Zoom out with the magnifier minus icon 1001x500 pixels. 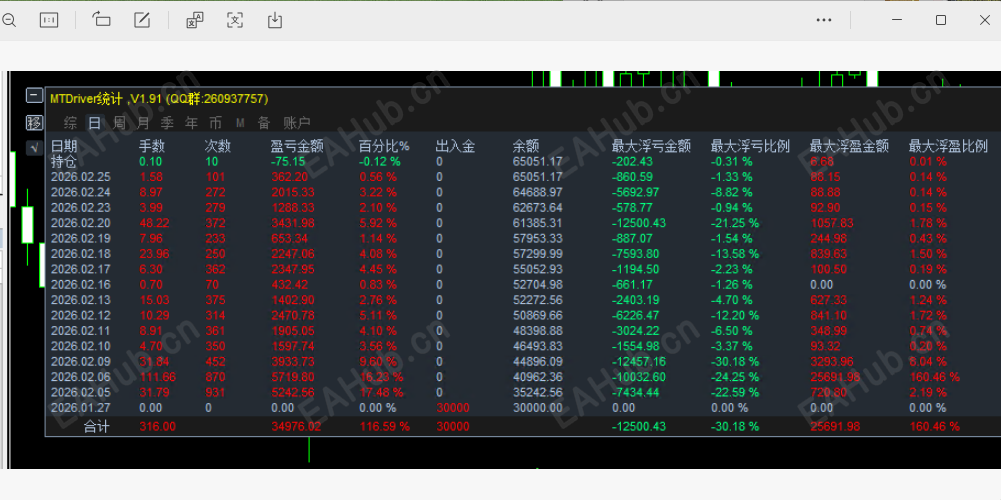click(8, 20)
